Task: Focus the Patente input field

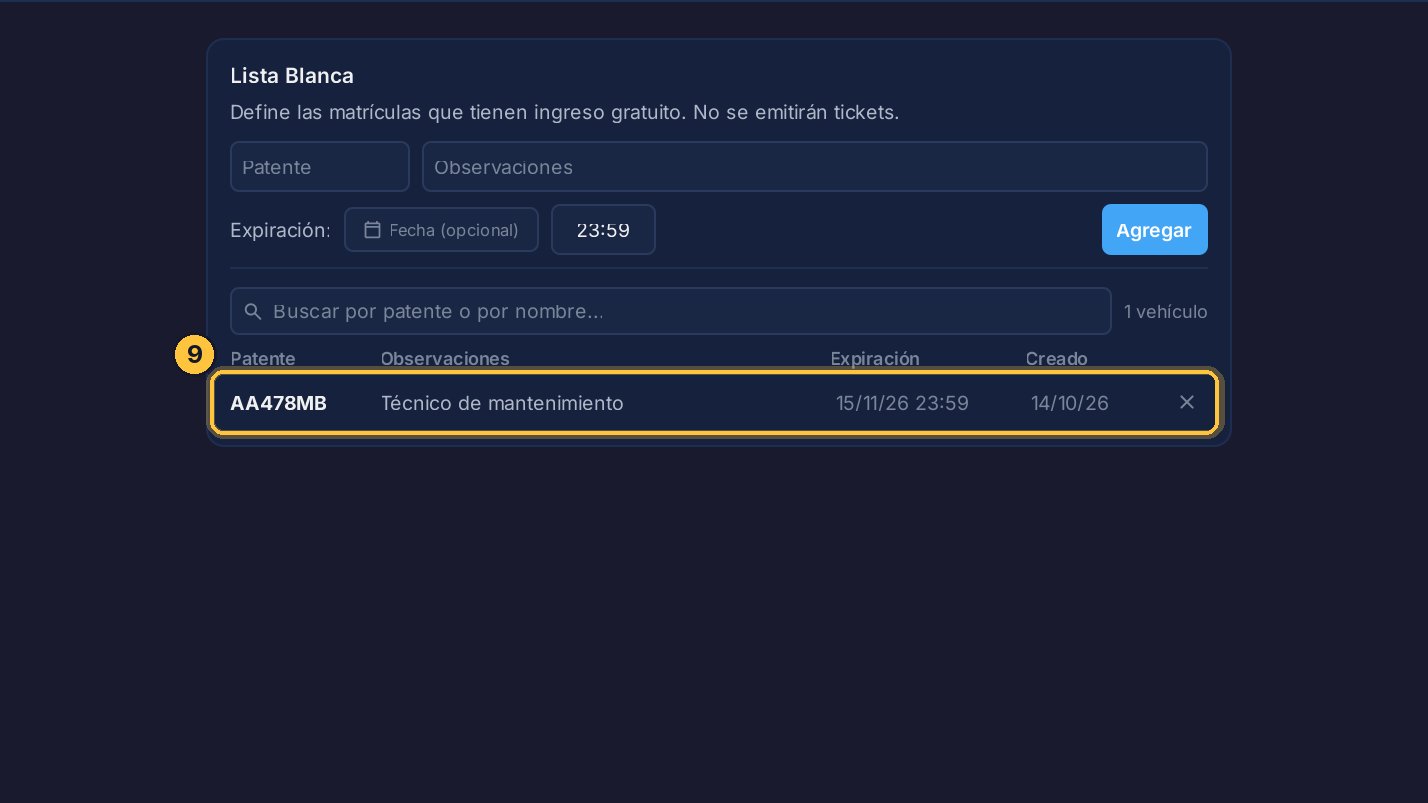Action: [320, 167]
